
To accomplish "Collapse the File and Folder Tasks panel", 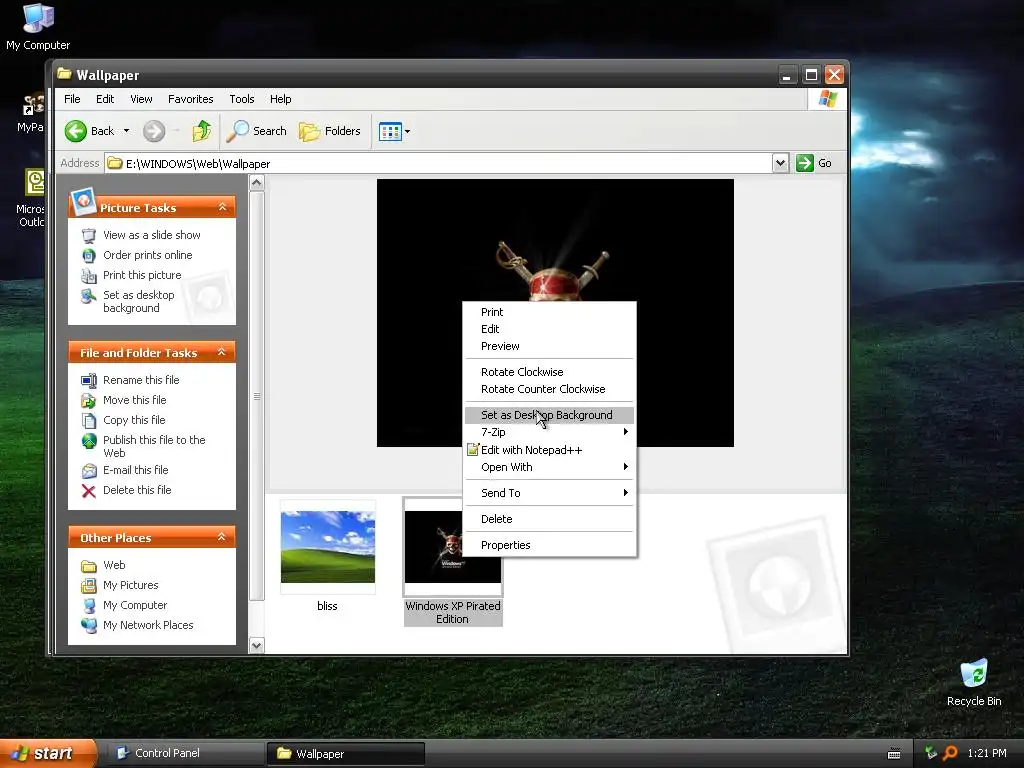I will 221,352.
